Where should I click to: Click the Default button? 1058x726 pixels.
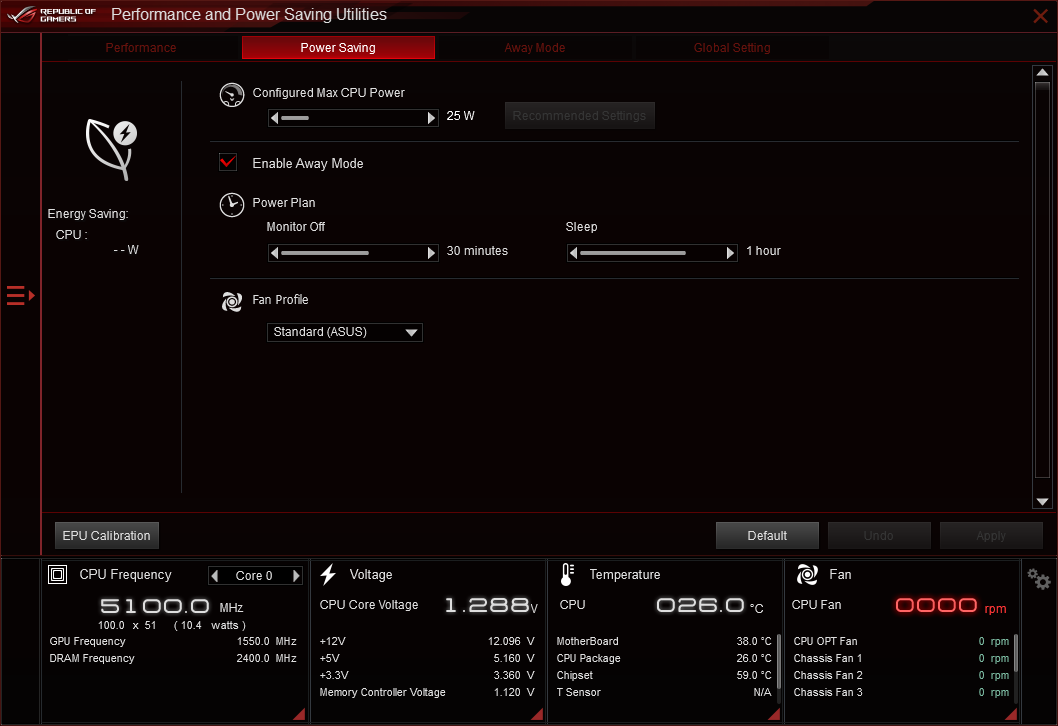[x=767, y=536]
